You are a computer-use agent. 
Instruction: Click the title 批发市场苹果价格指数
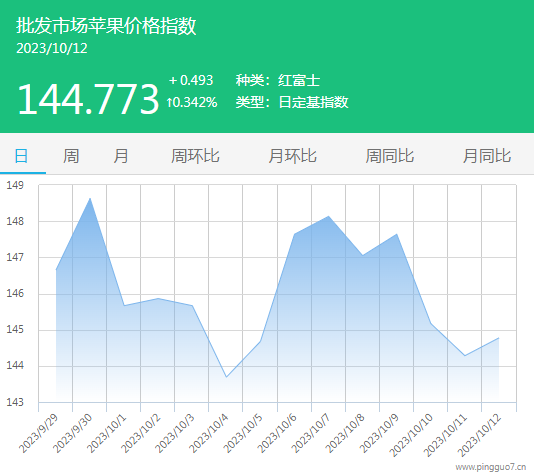(x=106, y=26)
